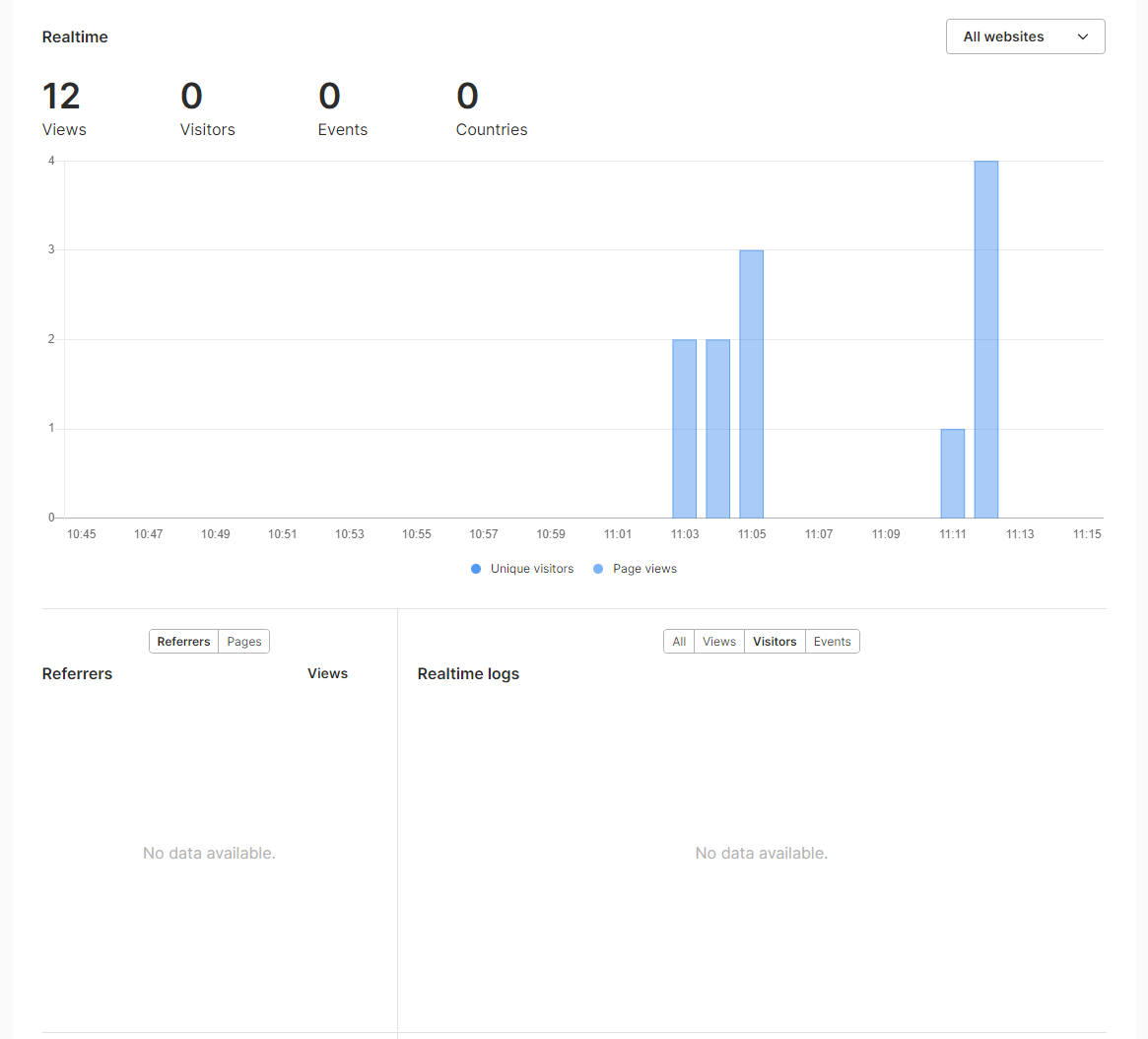
Task: Click the Page views legend color dot
Action: click(598, 569)
